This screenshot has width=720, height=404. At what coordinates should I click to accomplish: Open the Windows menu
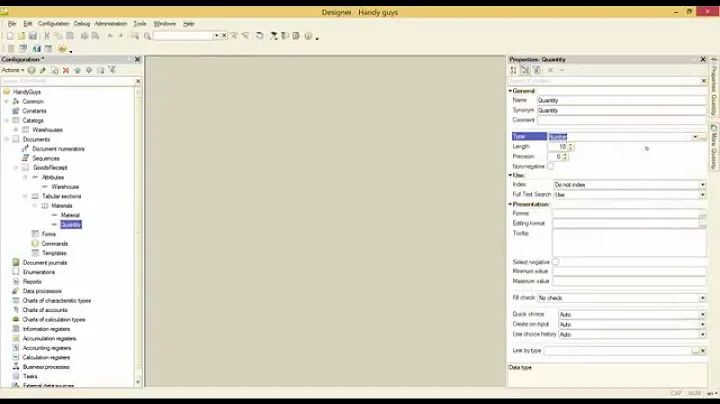point(164,23)
